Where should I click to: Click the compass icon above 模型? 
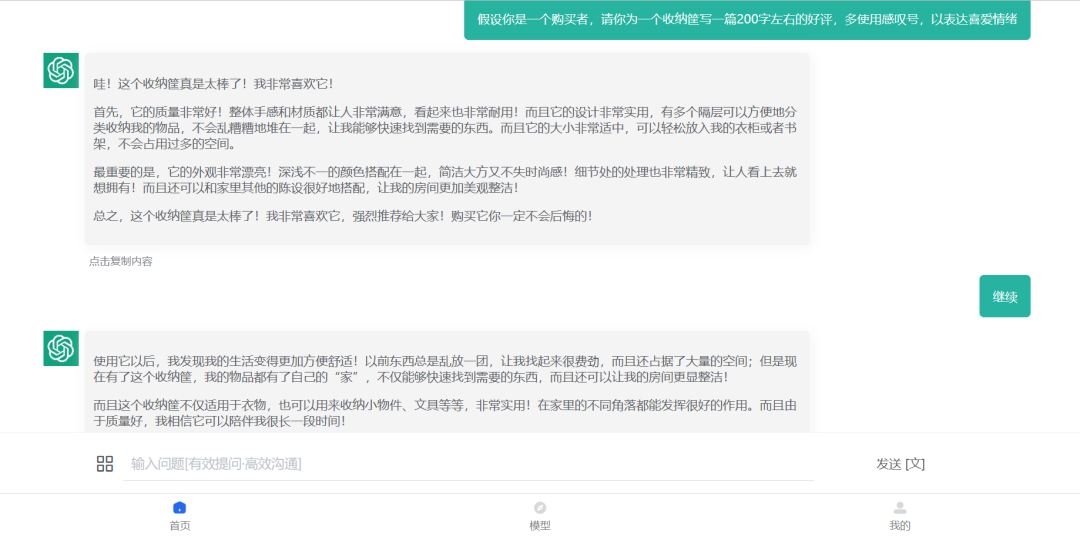540,508
